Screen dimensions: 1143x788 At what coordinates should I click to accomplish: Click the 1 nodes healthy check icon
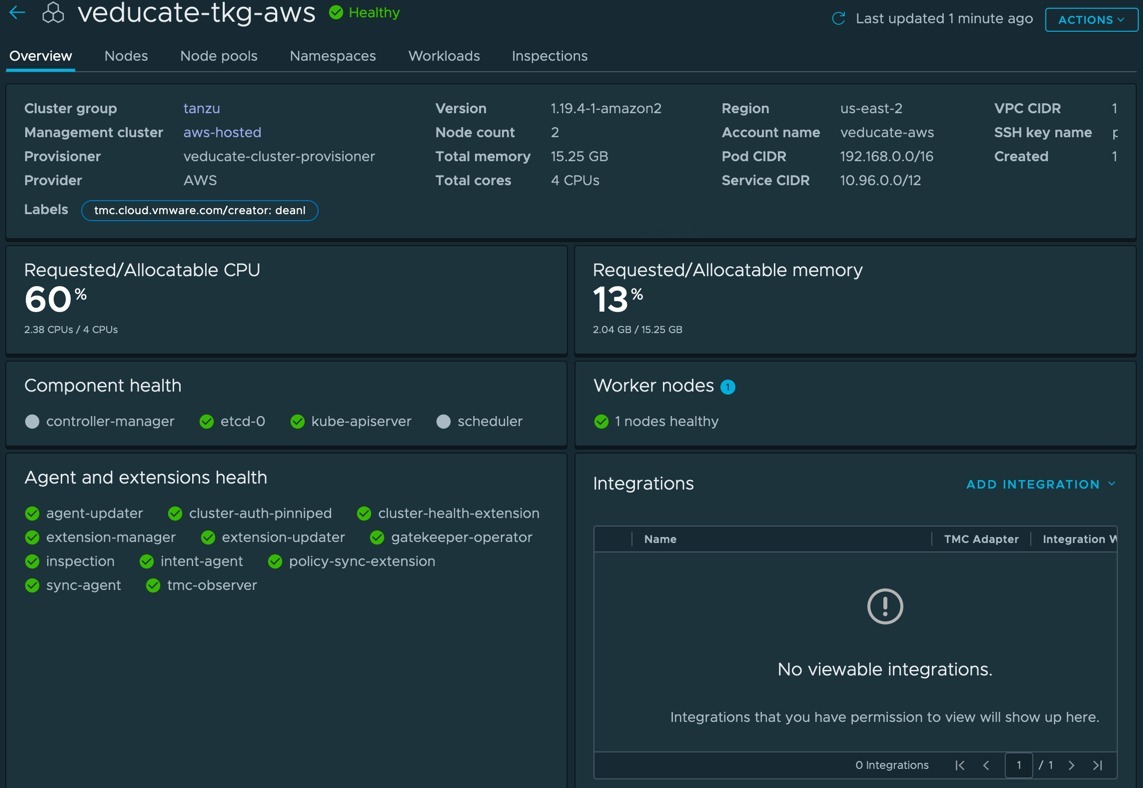point(601,421)
